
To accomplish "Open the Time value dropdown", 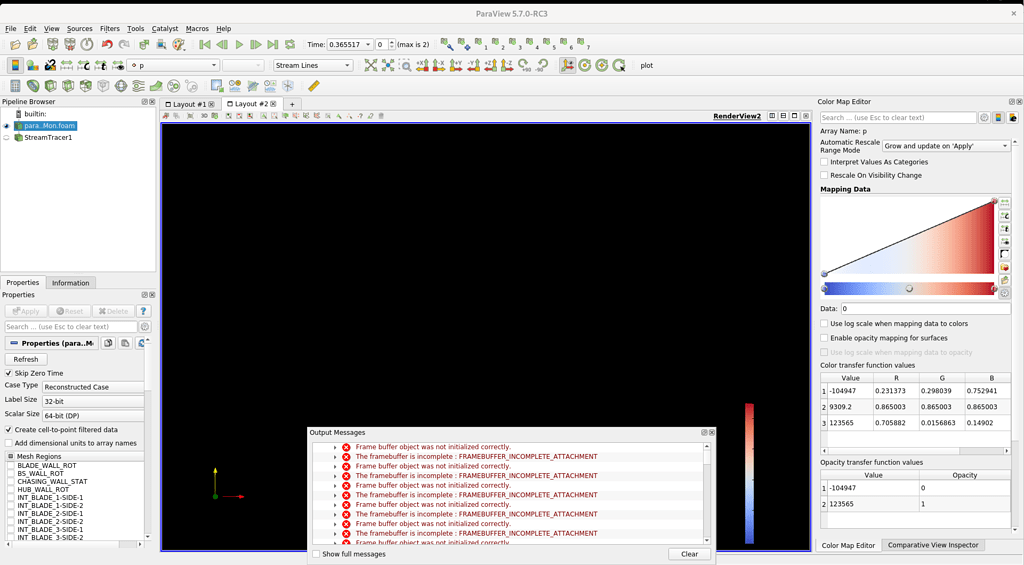I will tap(349, 44).
